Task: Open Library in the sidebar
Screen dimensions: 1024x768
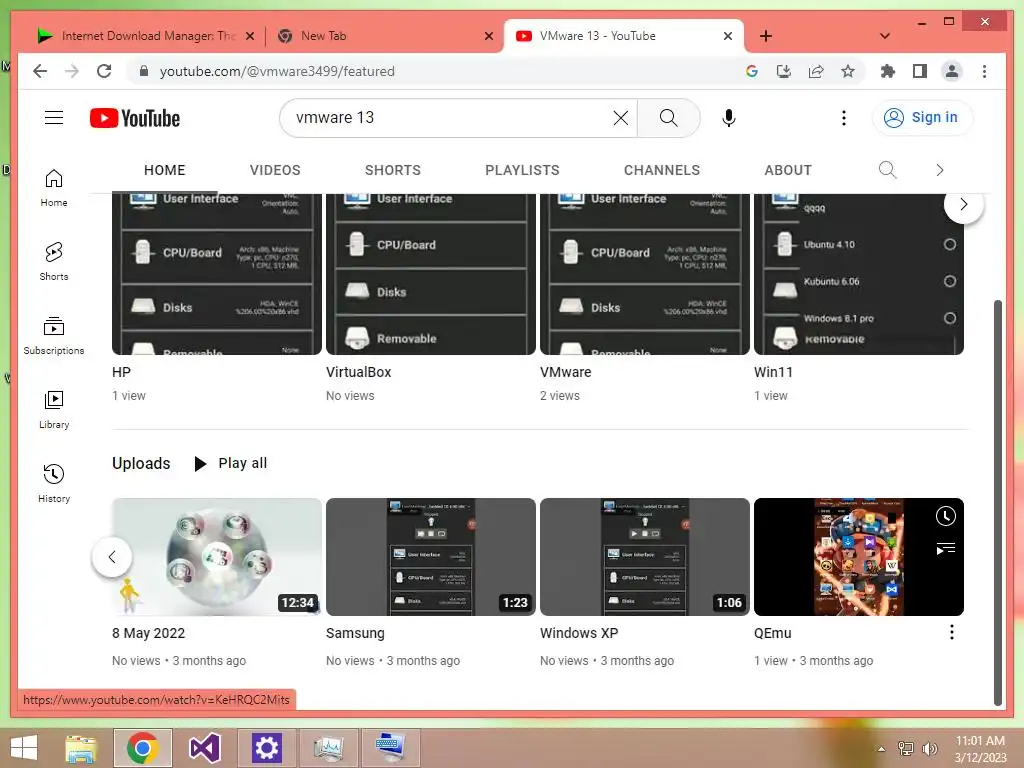Action: 54,409
